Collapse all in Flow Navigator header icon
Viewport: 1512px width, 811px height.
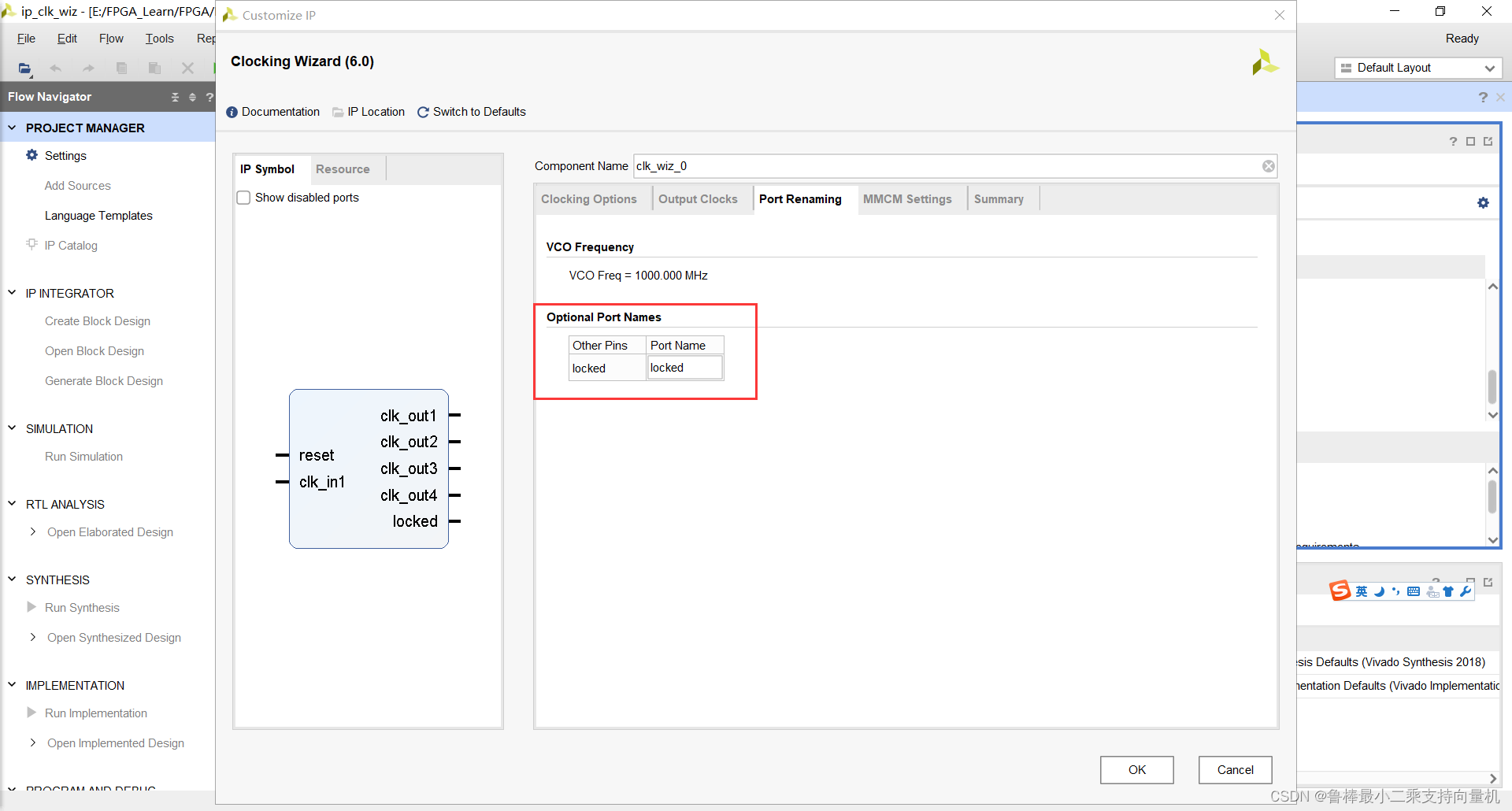click(175, 97)
